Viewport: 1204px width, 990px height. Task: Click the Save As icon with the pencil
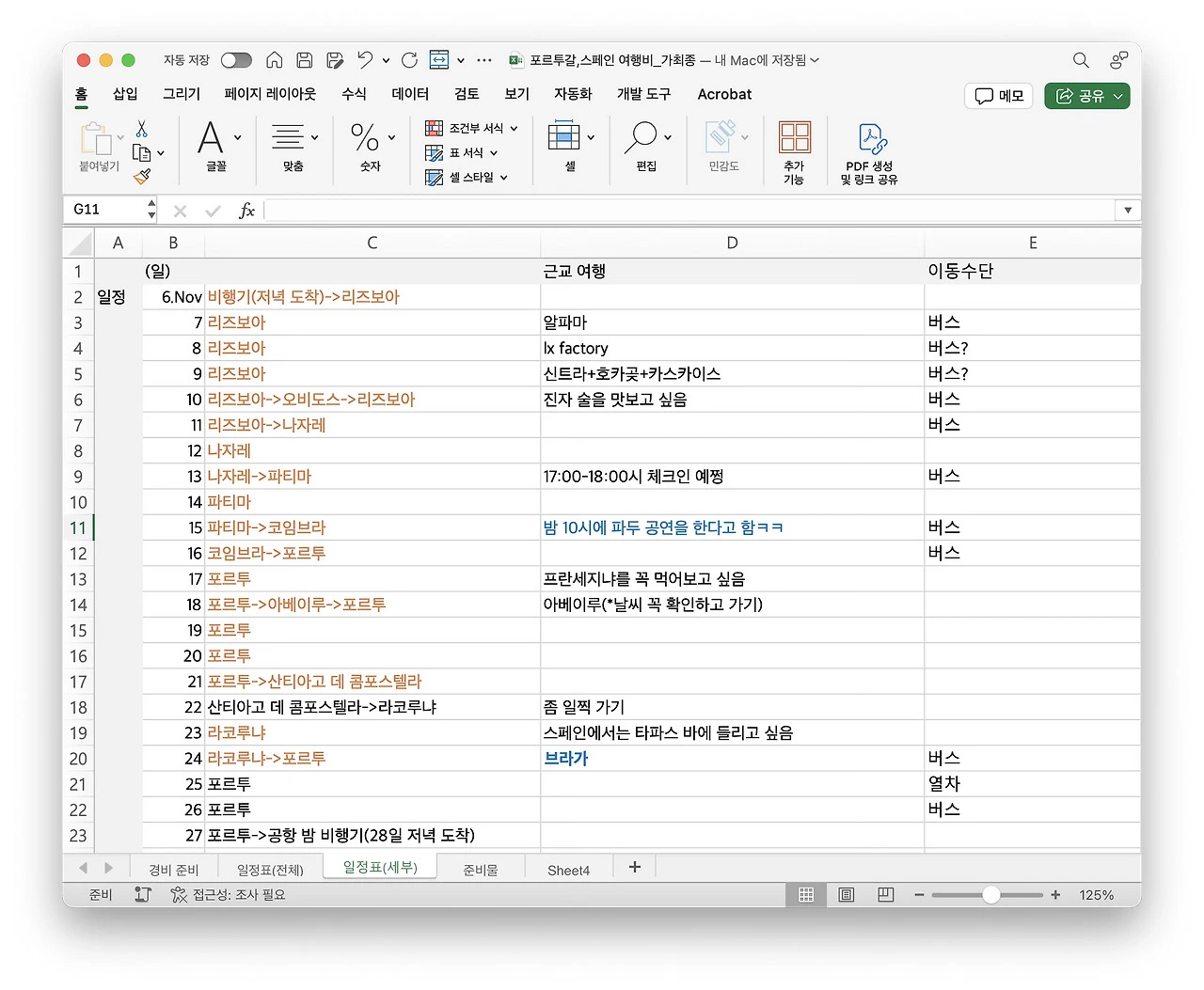pos(335,60)
